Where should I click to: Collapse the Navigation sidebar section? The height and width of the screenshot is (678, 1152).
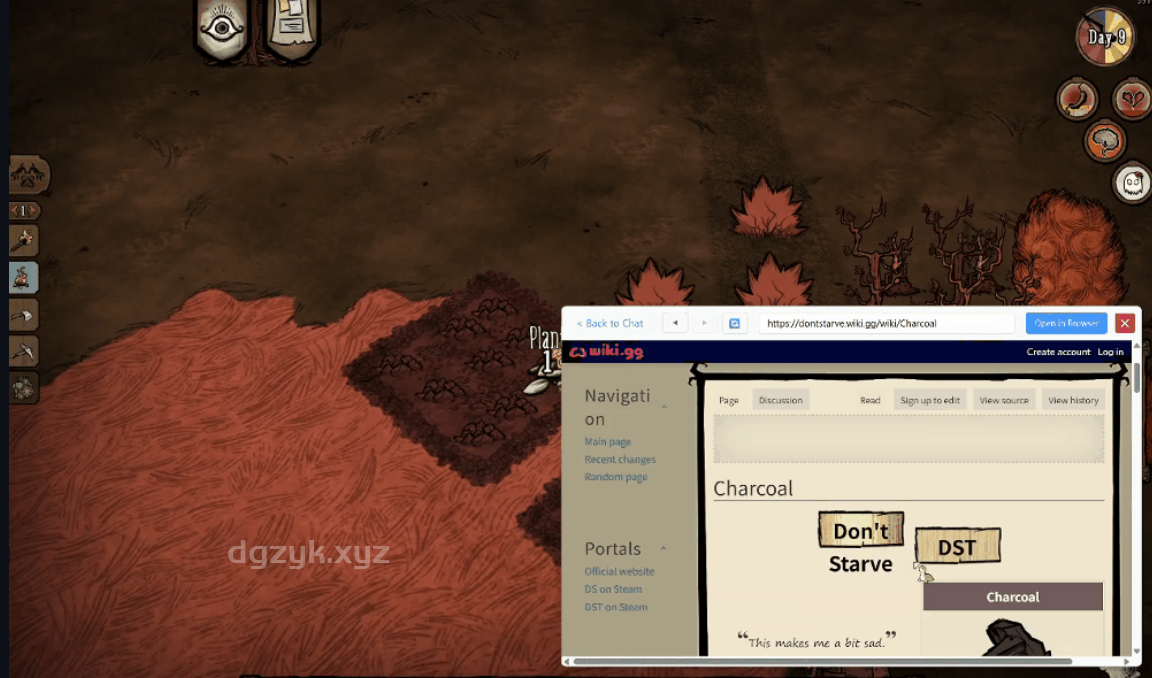point(664,407)
